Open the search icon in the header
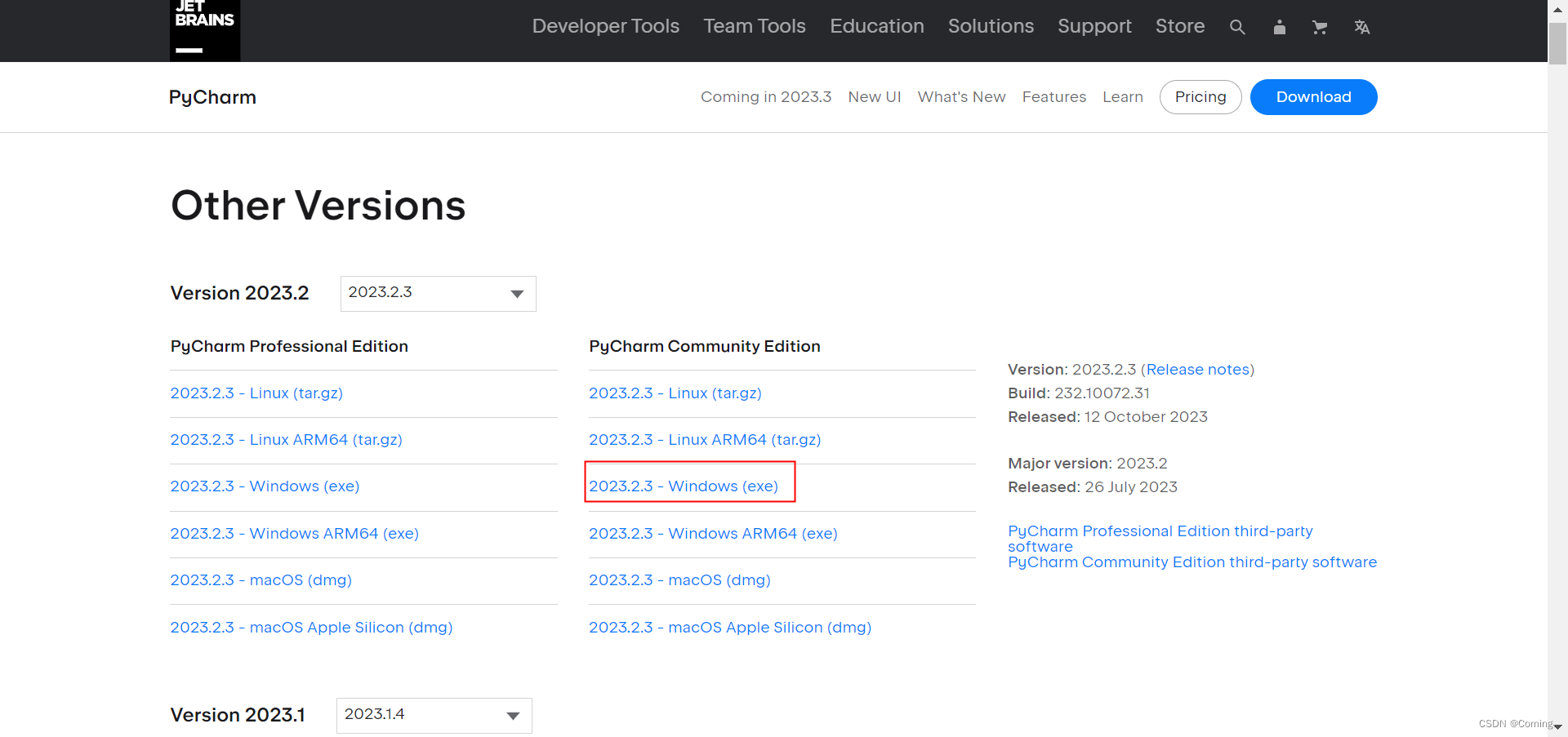The image size is (1568, 737). tap(1236, 27)
